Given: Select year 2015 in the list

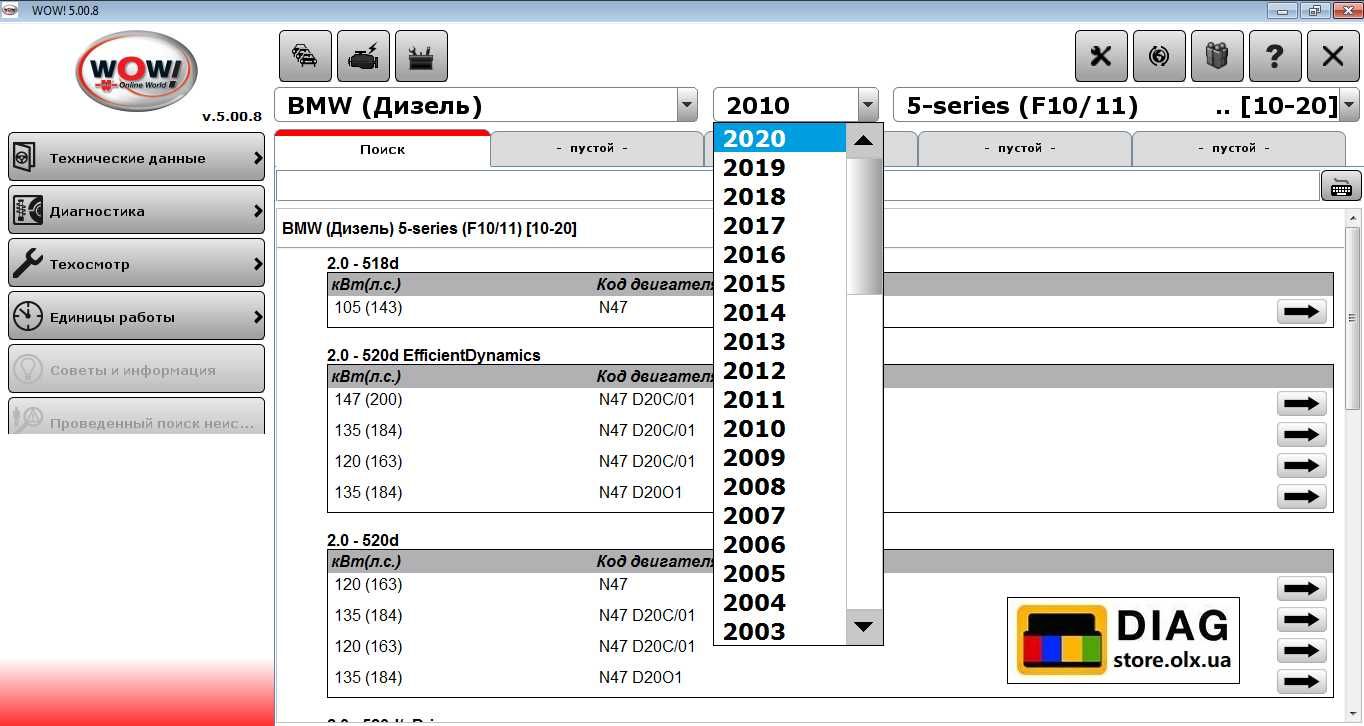Looking at the screenshot, I should coord(780,283).
